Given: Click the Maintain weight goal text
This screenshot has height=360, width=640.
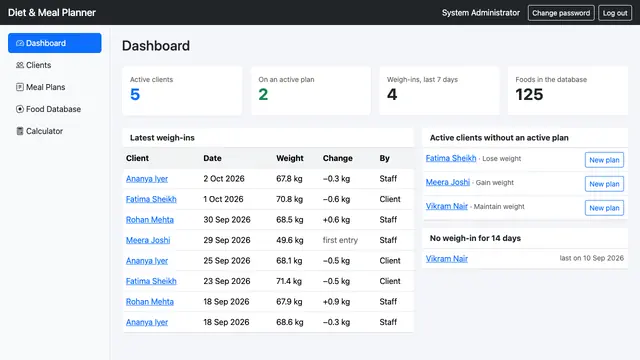Looking at the screenshot, I should pyautogui.click(x=499, y=207).
